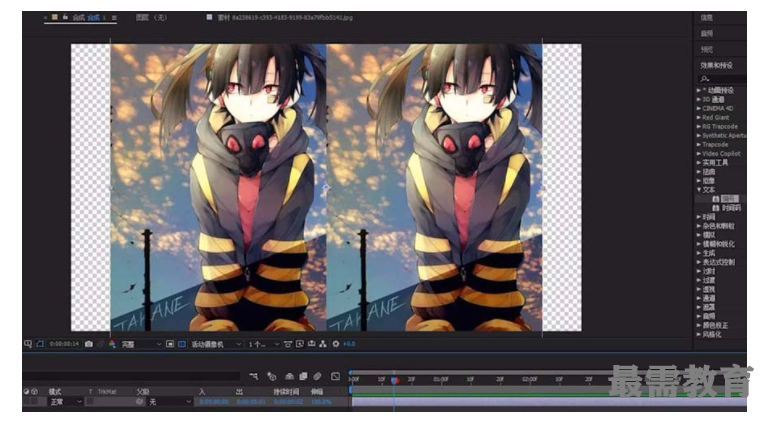Toggle the hide shy layers icon
The image size is (760, 421).
[289, 376]
